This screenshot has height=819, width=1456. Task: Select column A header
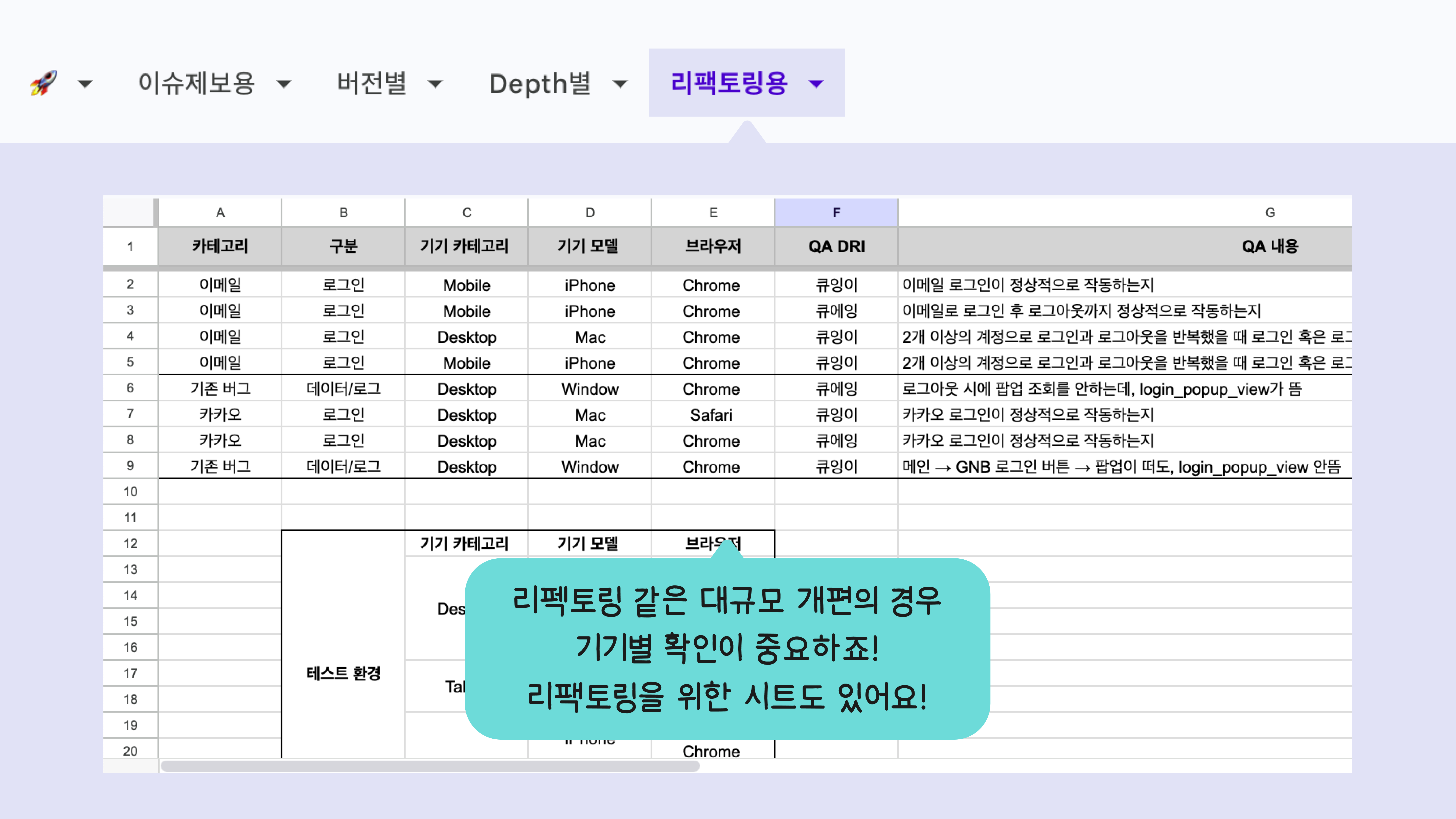point(220,213)
